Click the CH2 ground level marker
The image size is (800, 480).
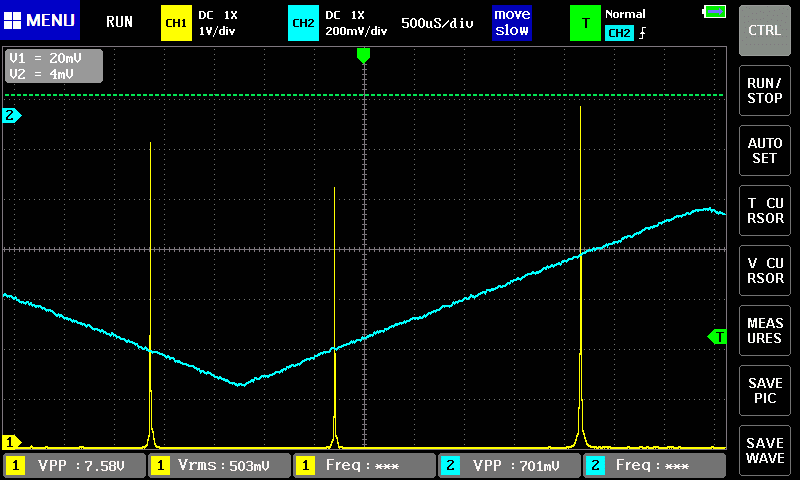tap(12, 115)
